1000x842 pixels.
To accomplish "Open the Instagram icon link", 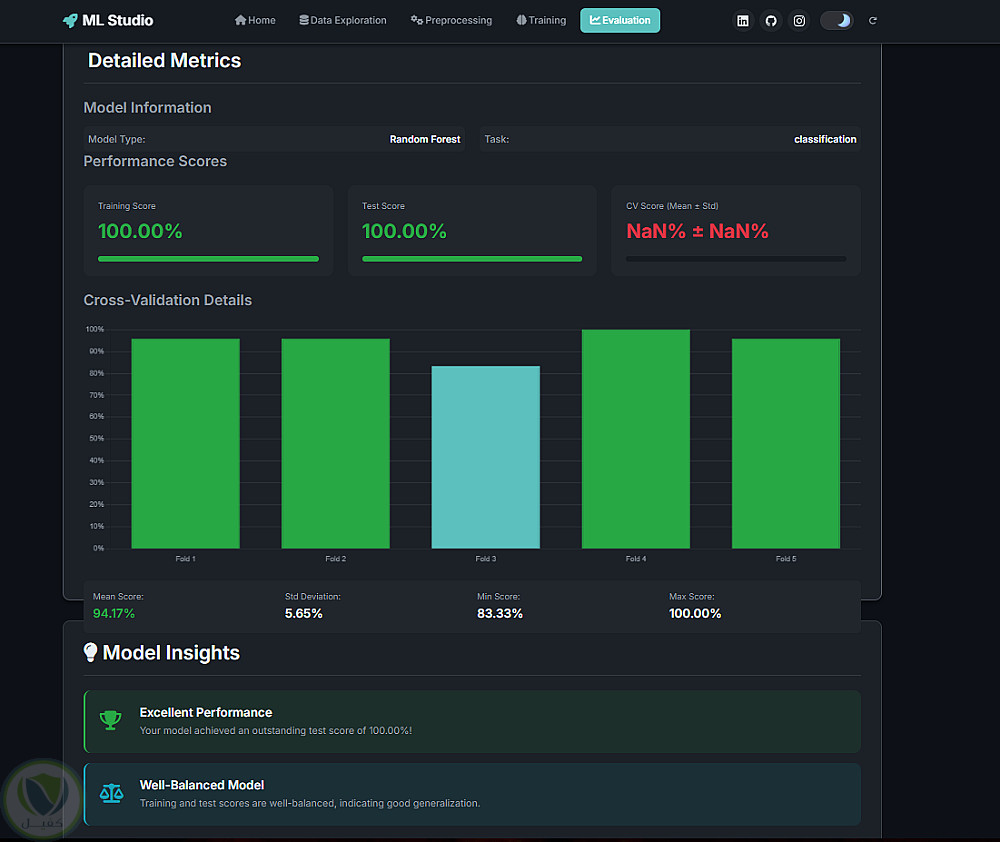I will (799, 20).
